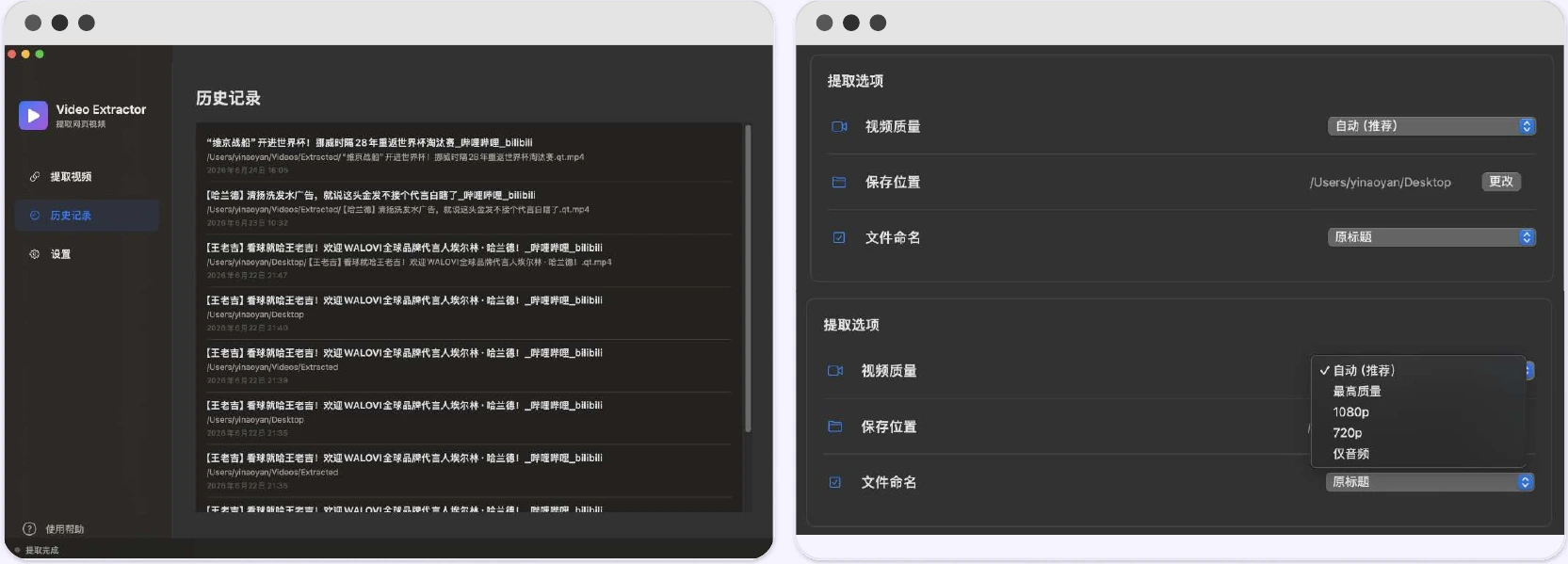Click the upper 视频质量 label
The image size is (1568, 564).
click(893, 126)
